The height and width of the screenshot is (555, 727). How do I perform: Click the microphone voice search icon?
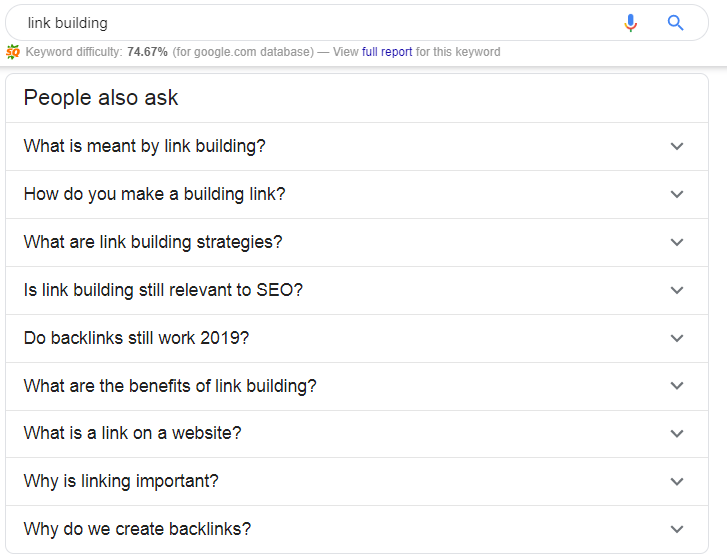coord(630,23)
